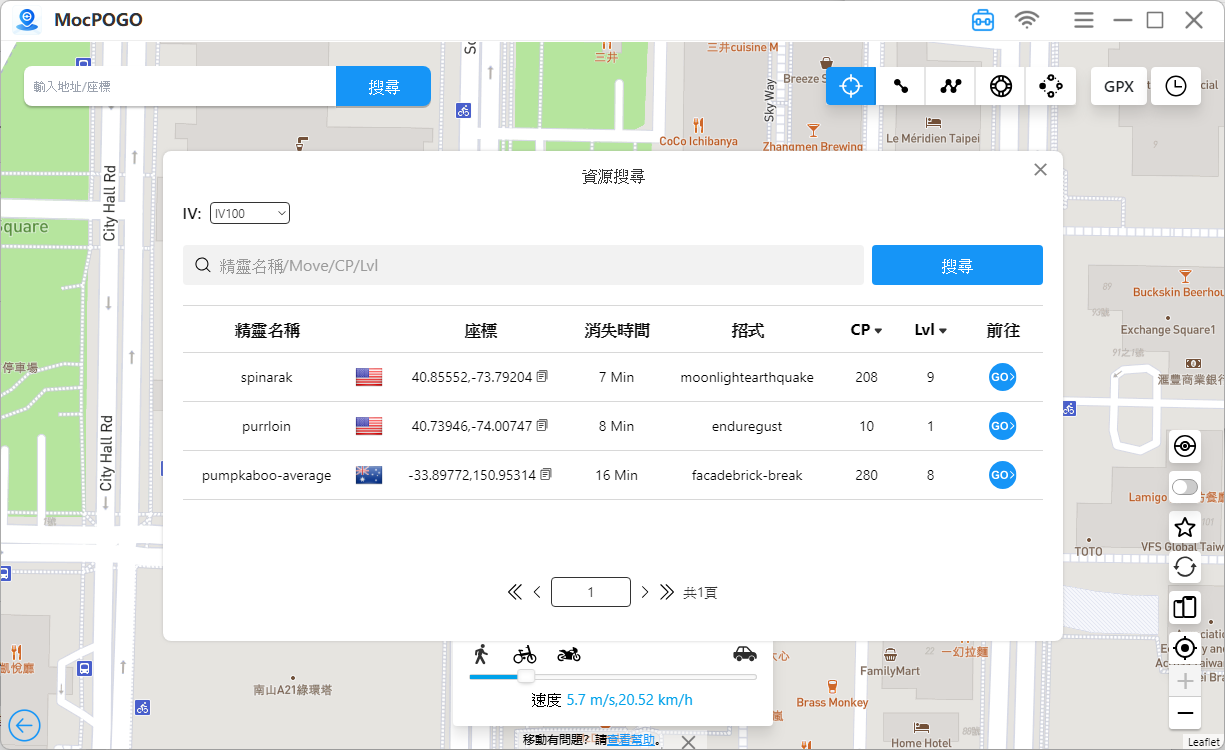Image resolution: width=1225 pixels, height=750 pixels.
Task: Select the walking speed mode
Action: point(481,654)
